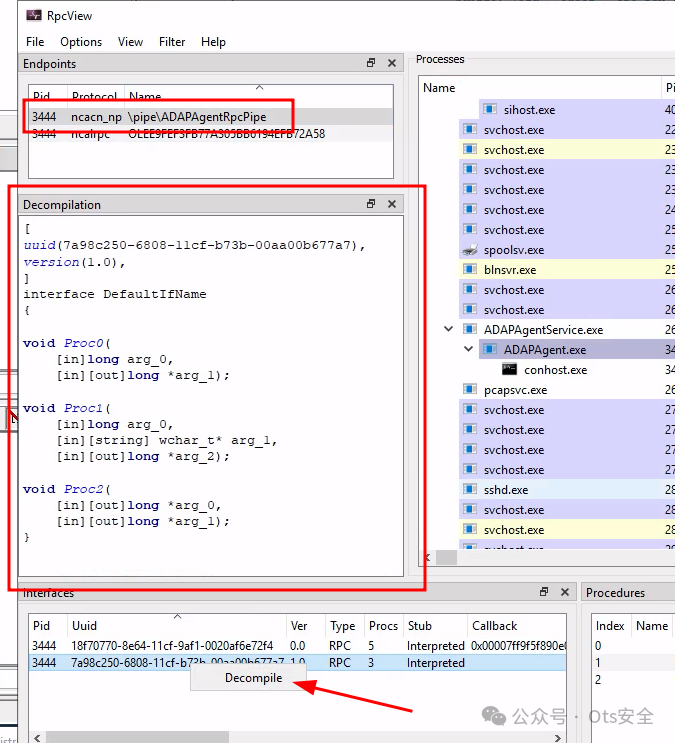Select interface 18f70770-8e64-11cf-9af1-0020af6e72f4 row
Image resolution: width=675 pixels, height=743 pixels.
(x=298, y=645)
